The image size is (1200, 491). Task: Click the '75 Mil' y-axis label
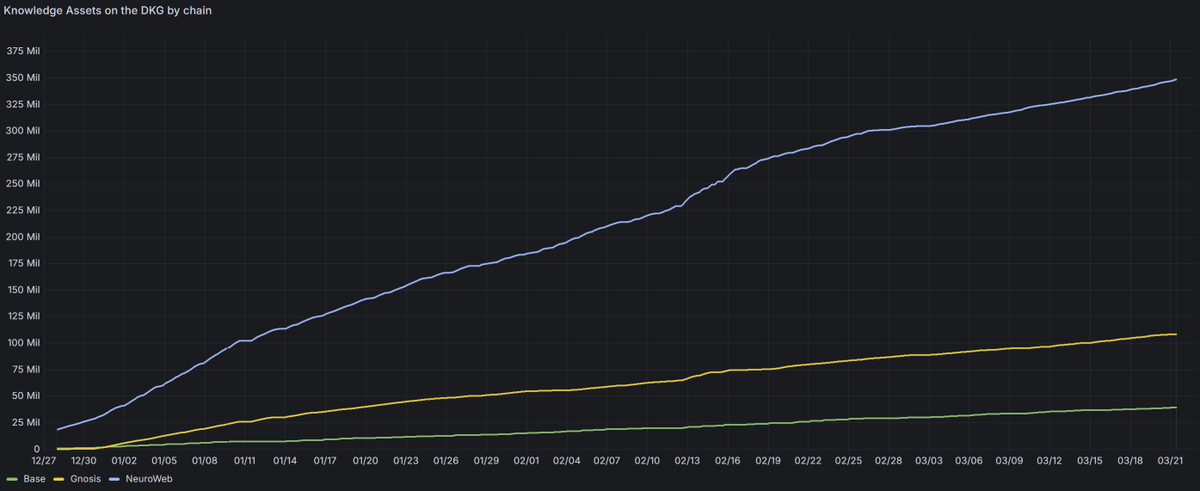[25, 369]
